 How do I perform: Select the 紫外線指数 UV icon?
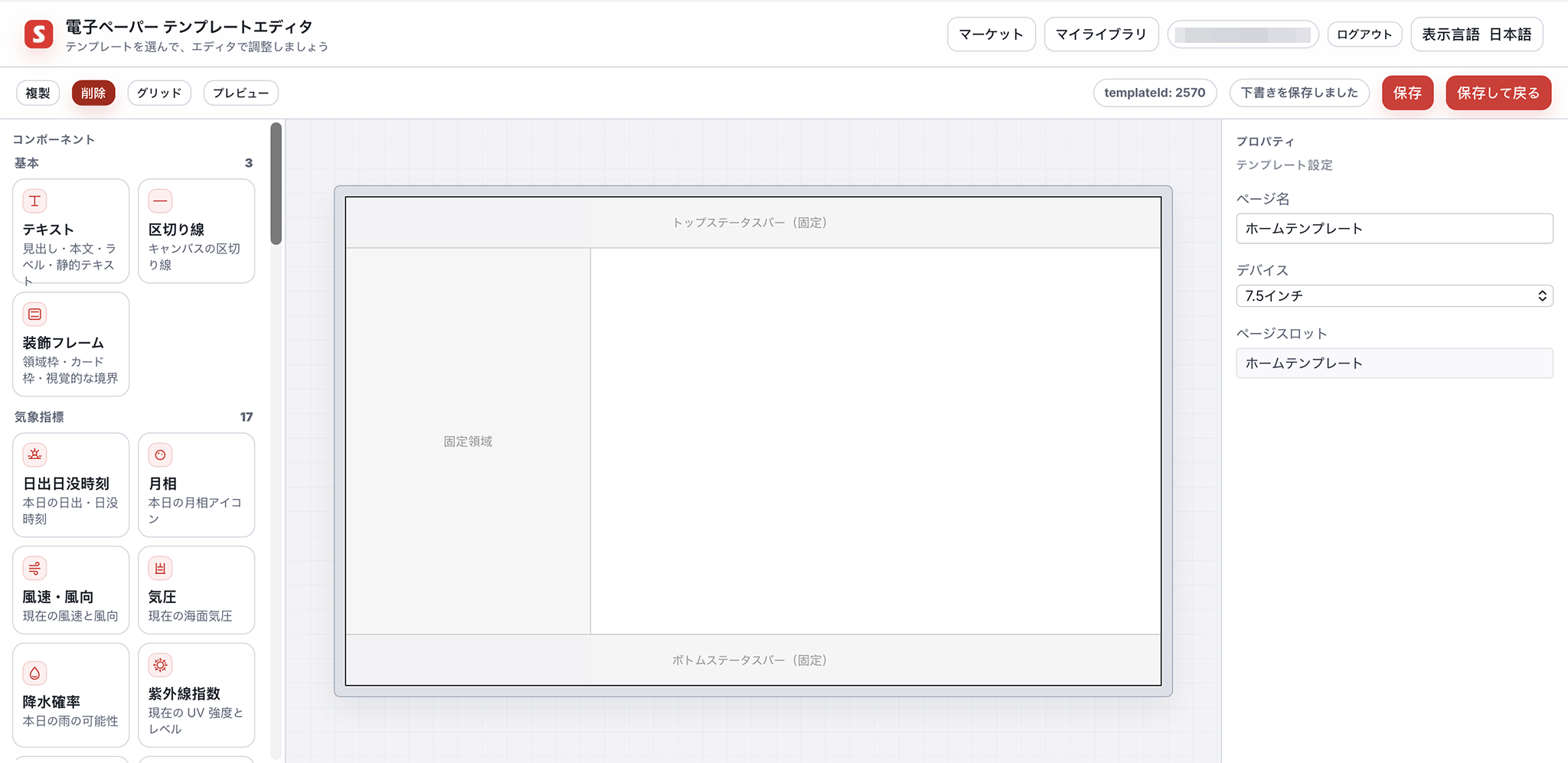pyautogui.click(x=160, y=665)
